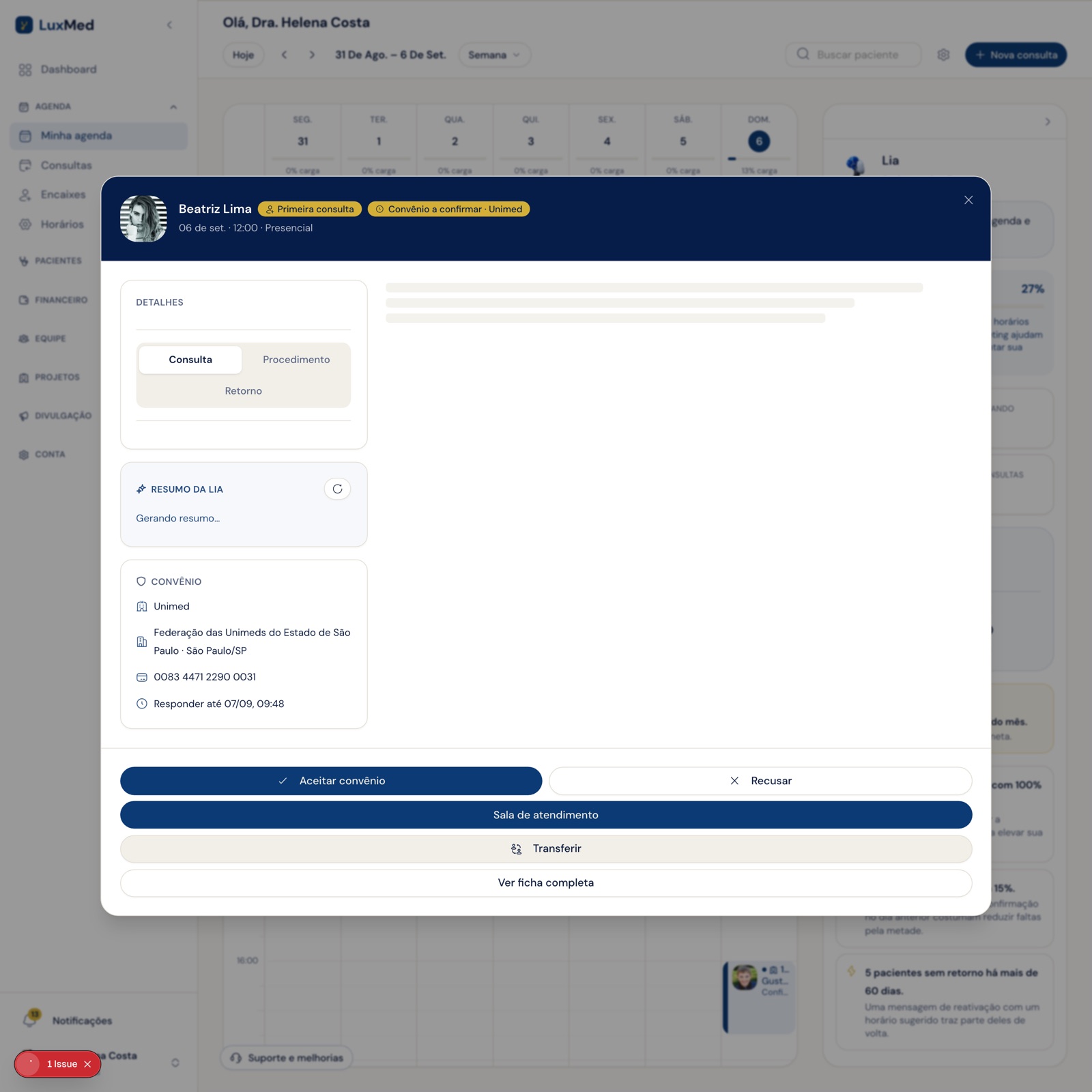Click the Convênio a confirmar Unimed badge
Viewport: 1092px width, 1092px height.
pyautogui.click(x=449, y=209)
